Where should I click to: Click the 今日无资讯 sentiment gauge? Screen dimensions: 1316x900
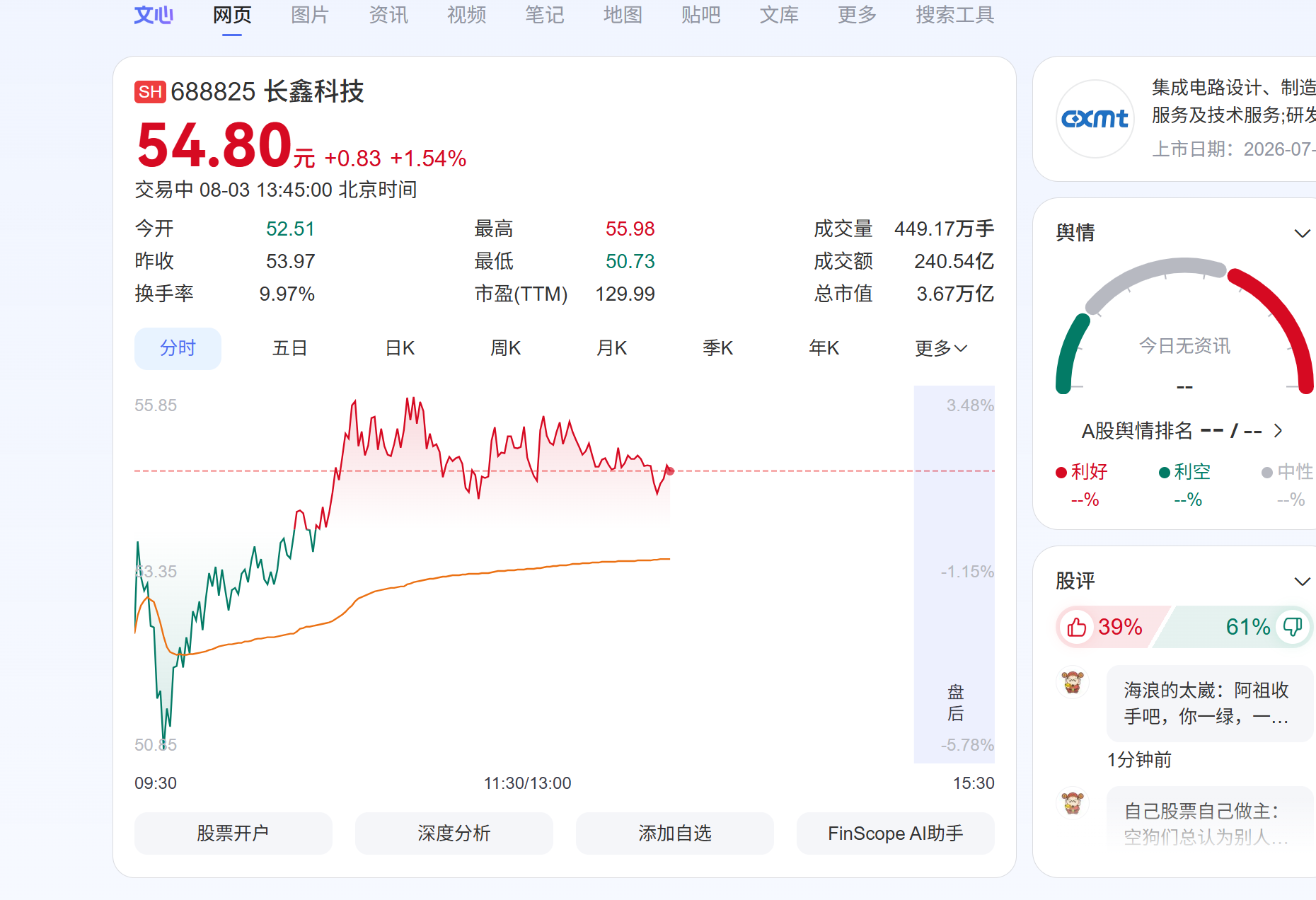(1184, 326)
